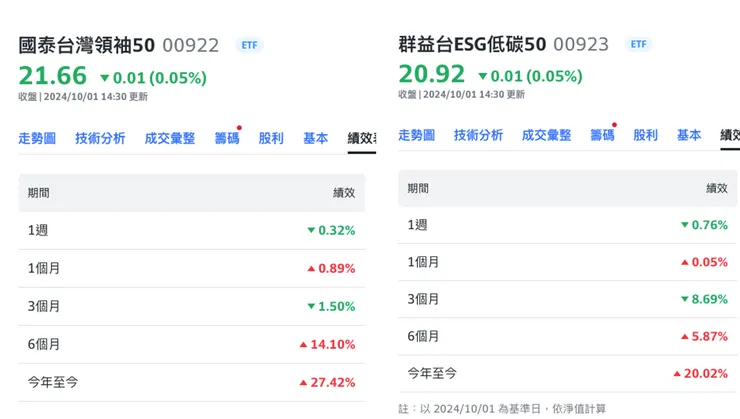Image resolution: width=740 pixels, height=419 pixels.
Task: Click the 註 base date footnote
Action: pyautogui.click(x=502, y=409)
